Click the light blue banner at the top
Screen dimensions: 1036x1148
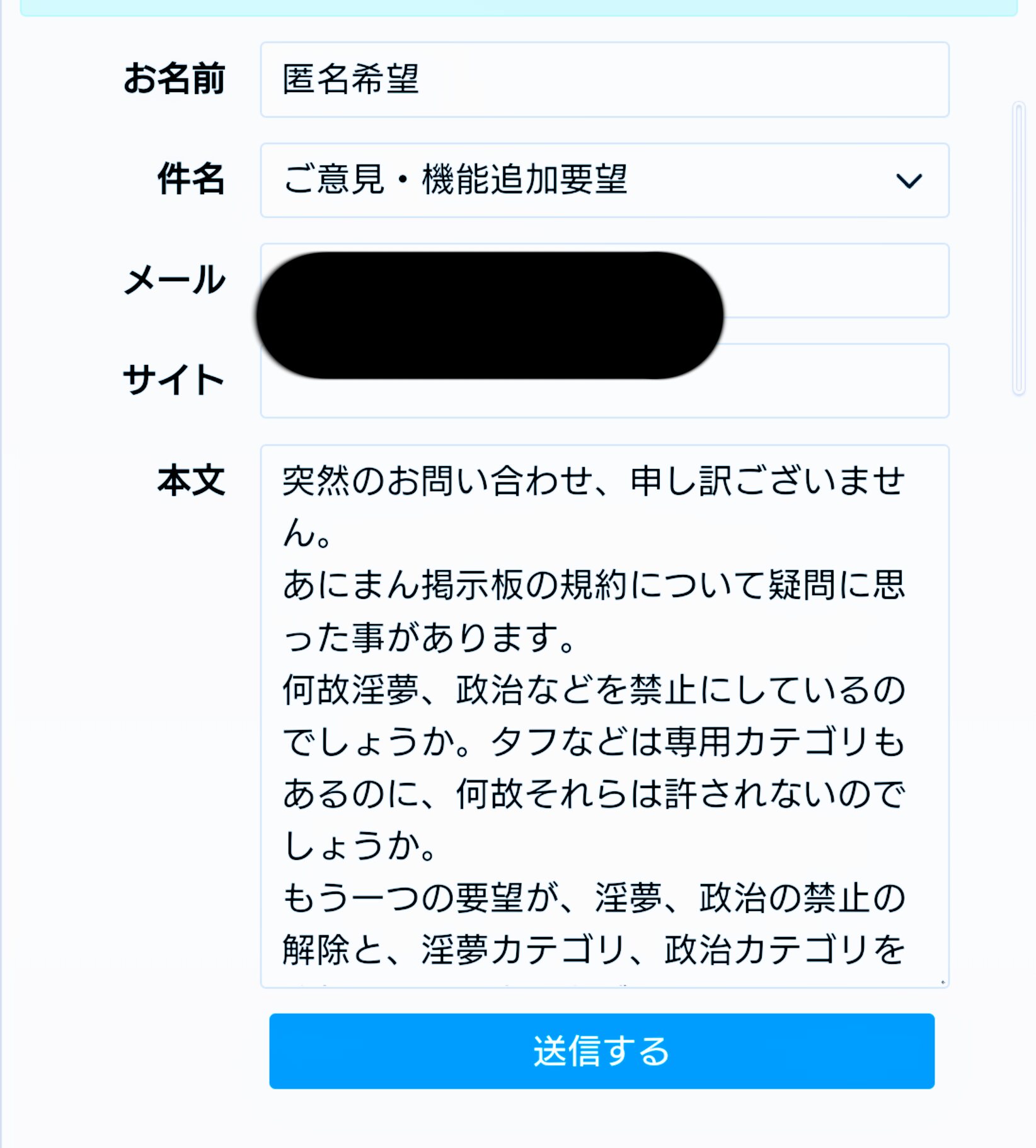(518, 8)
